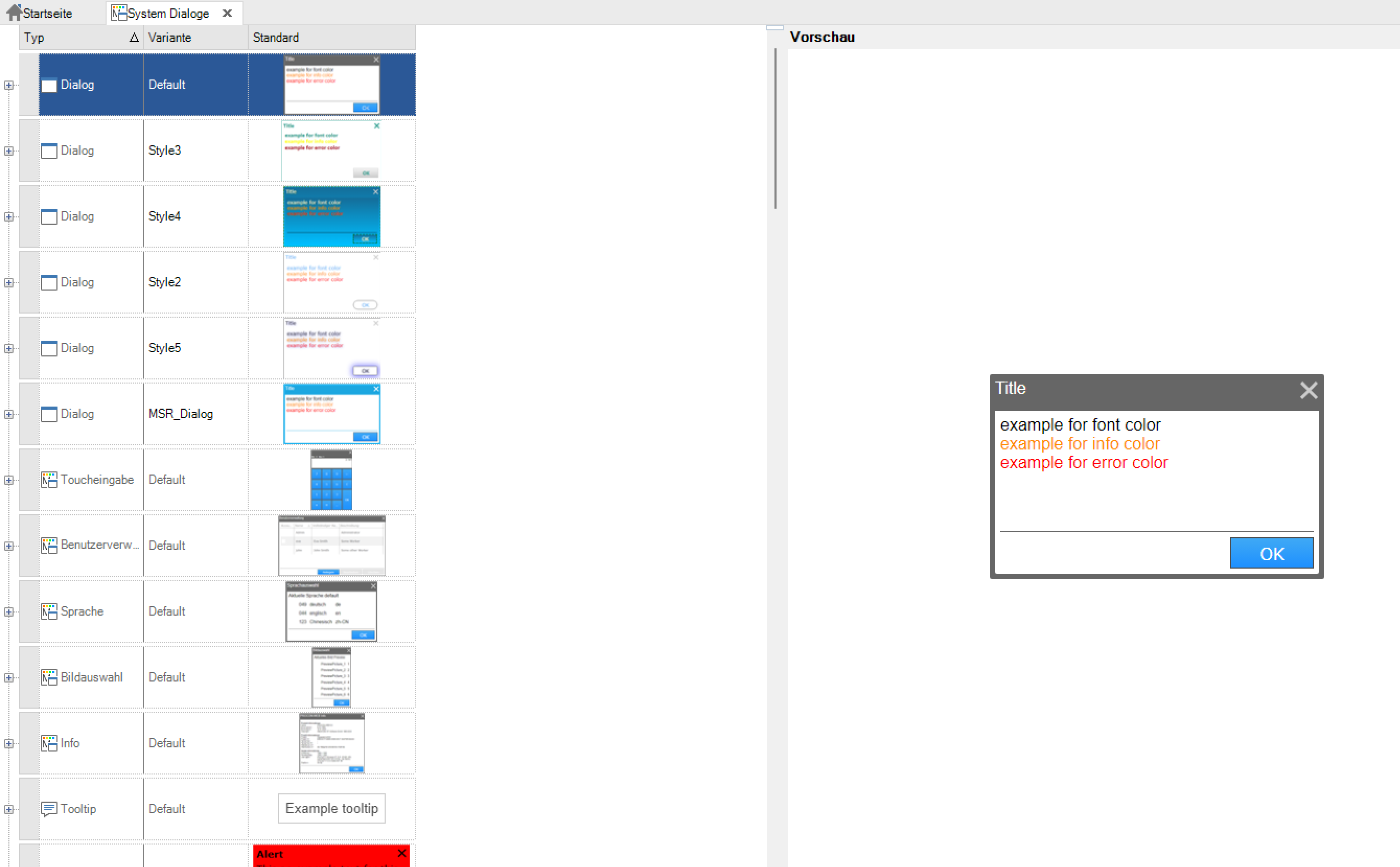Expand the Dialog Style4 row
1400x867 pixels.
(8, 217)
